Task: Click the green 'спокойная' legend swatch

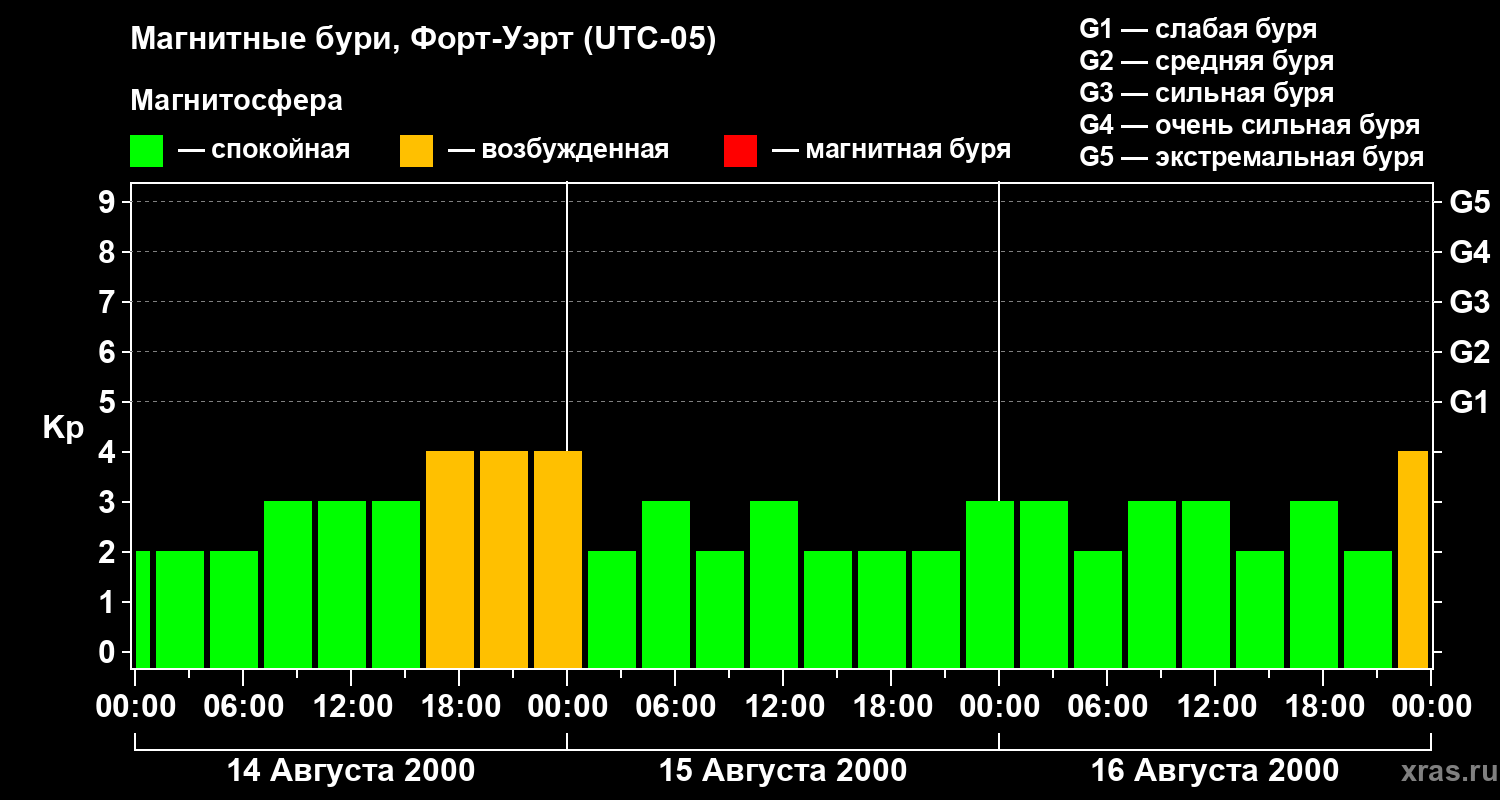Action: (x=147, y=151)
